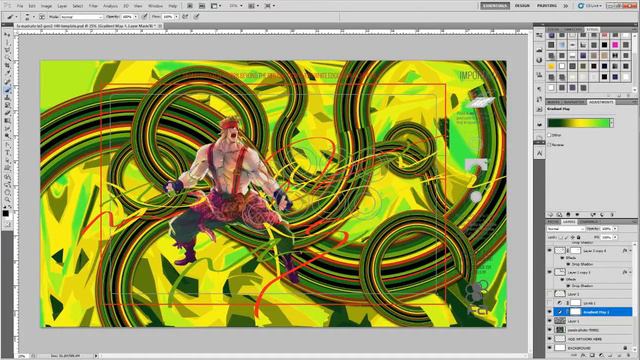Viewport: 640px width, 360px height.
Task: Launch Bridge from the application bar
Action: pos(190,6)
